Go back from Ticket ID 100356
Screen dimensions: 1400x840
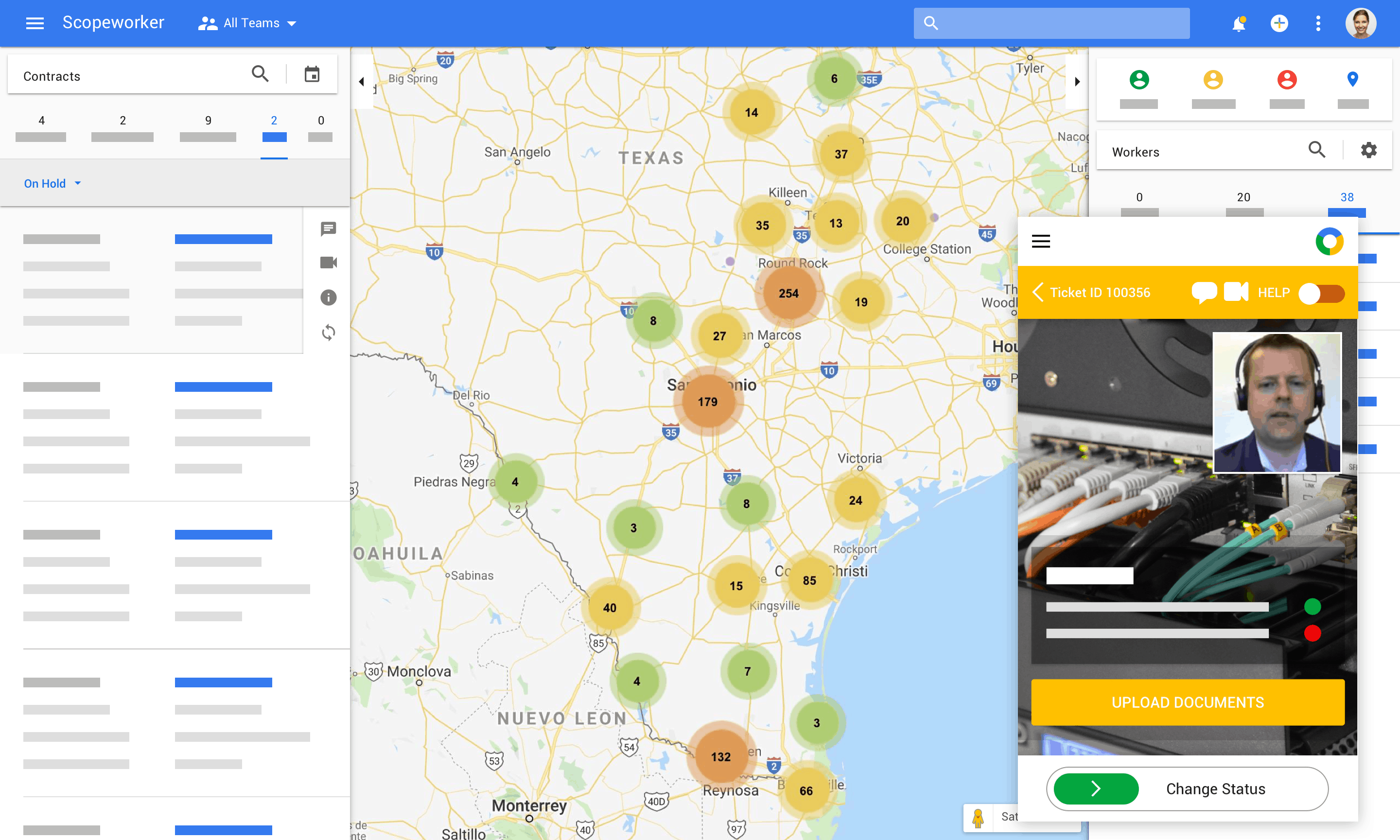click(1038, 293)
